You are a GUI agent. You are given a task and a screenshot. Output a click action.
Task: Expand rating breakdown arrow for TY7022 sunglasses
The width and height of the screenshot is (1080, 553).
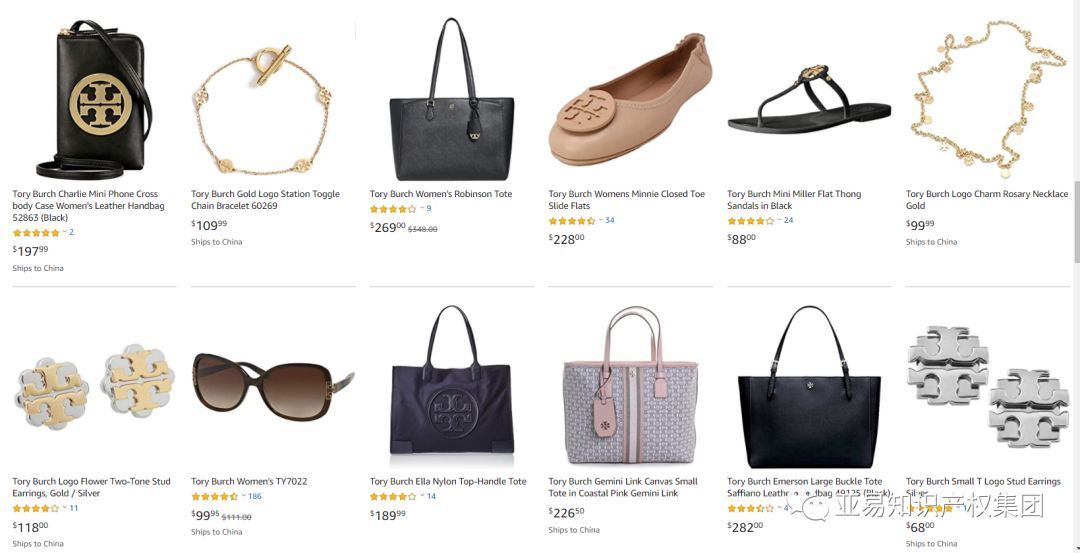(x=243, y=496)
